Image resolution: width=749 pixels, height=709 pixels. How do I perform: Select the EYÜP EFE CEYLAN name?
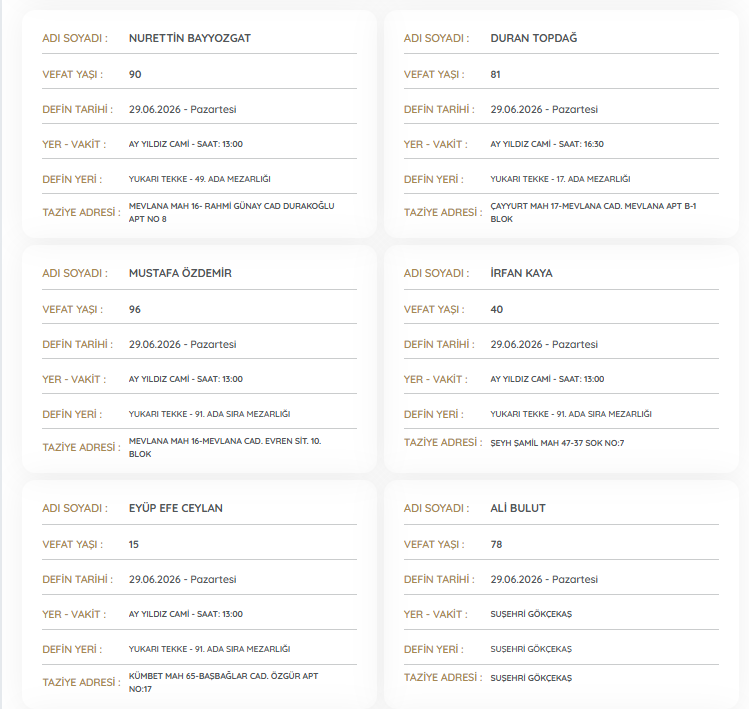(x=176, y=508)
